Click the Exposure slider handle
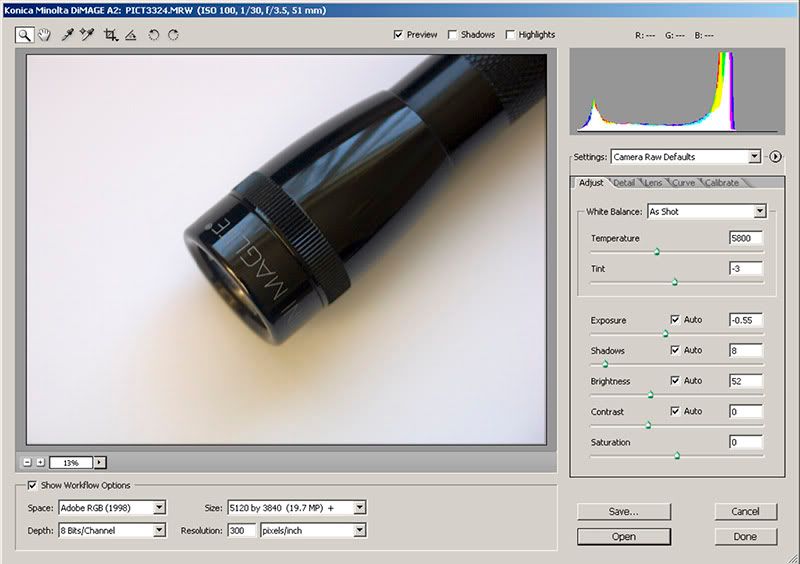 [665, 333]
